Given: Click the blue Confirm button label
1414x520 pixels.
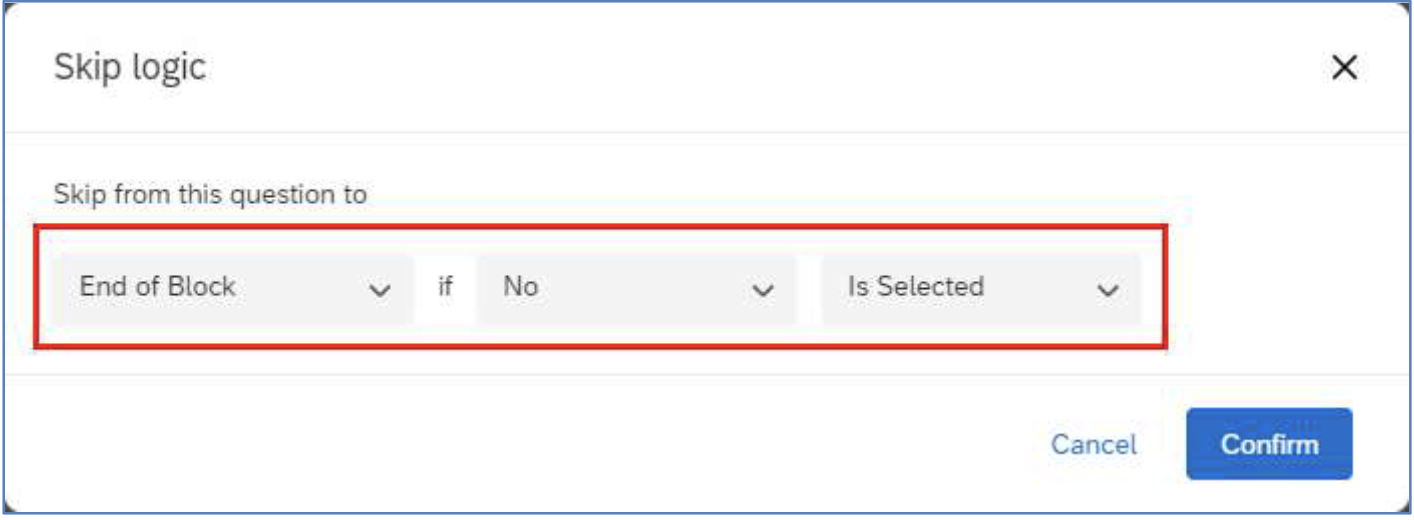Looking at the screenshot, I should click(1269, 444).
